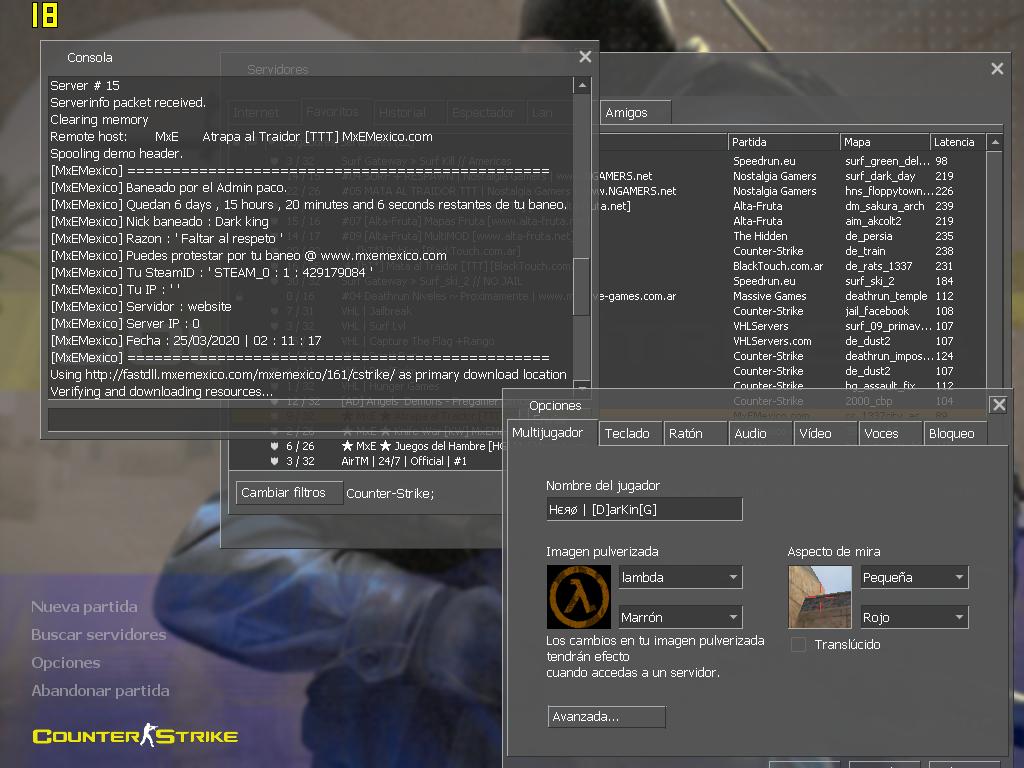Click Massive Games in the Partida column
Image resolution: width=1024 pixels, height=768 pixels.
click(769, 296)
